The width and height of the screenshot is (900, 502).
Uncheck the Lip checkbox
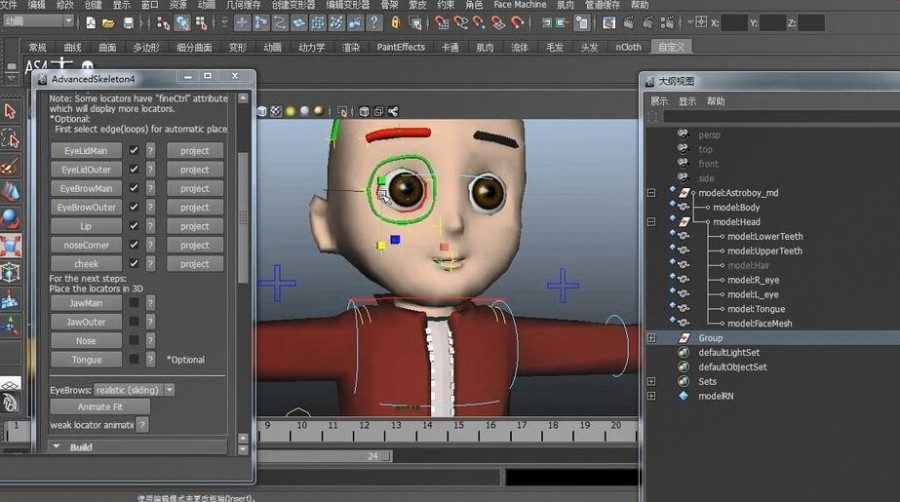134,226
